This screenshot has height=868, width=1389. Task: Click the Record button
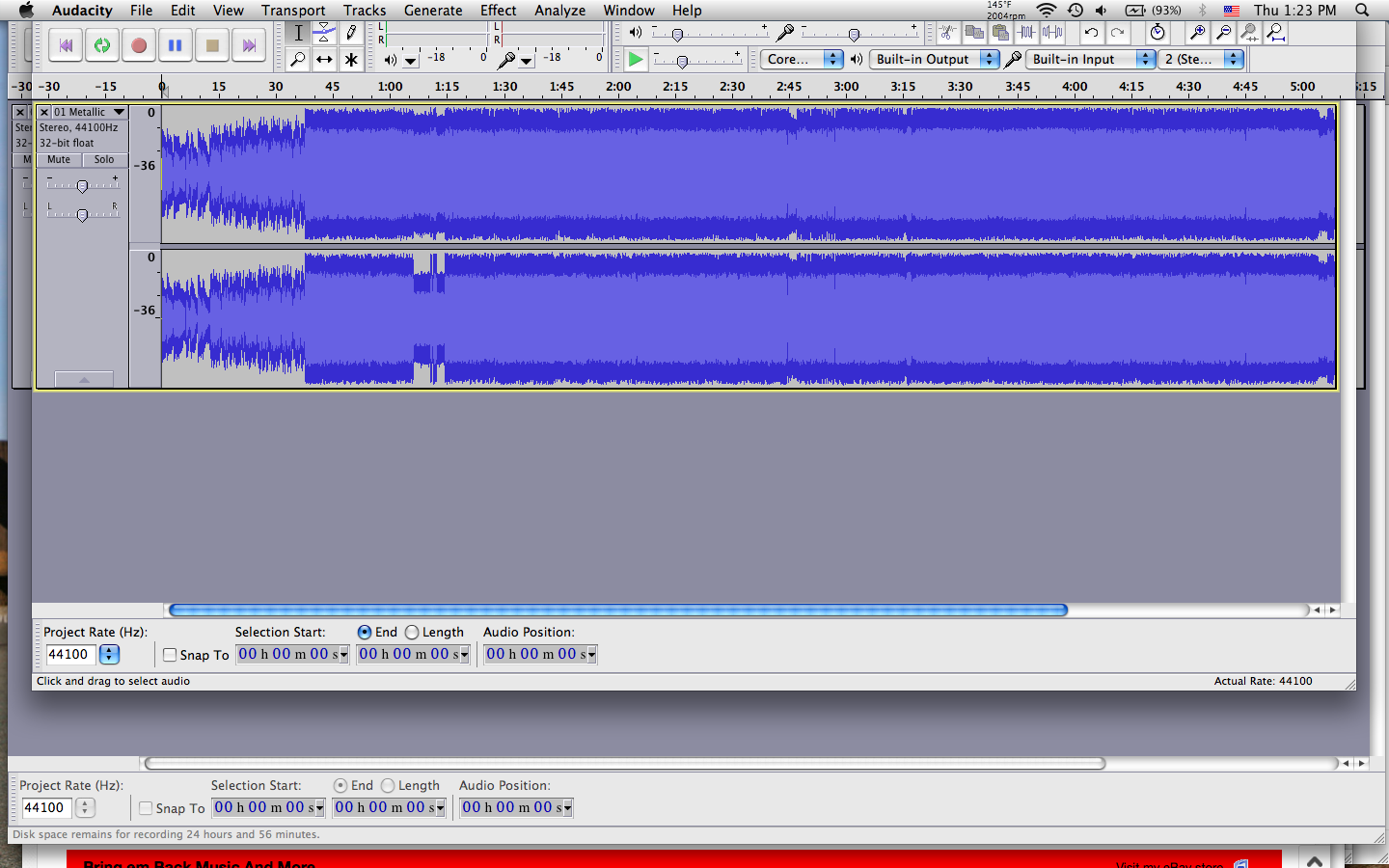pos(139,45)
